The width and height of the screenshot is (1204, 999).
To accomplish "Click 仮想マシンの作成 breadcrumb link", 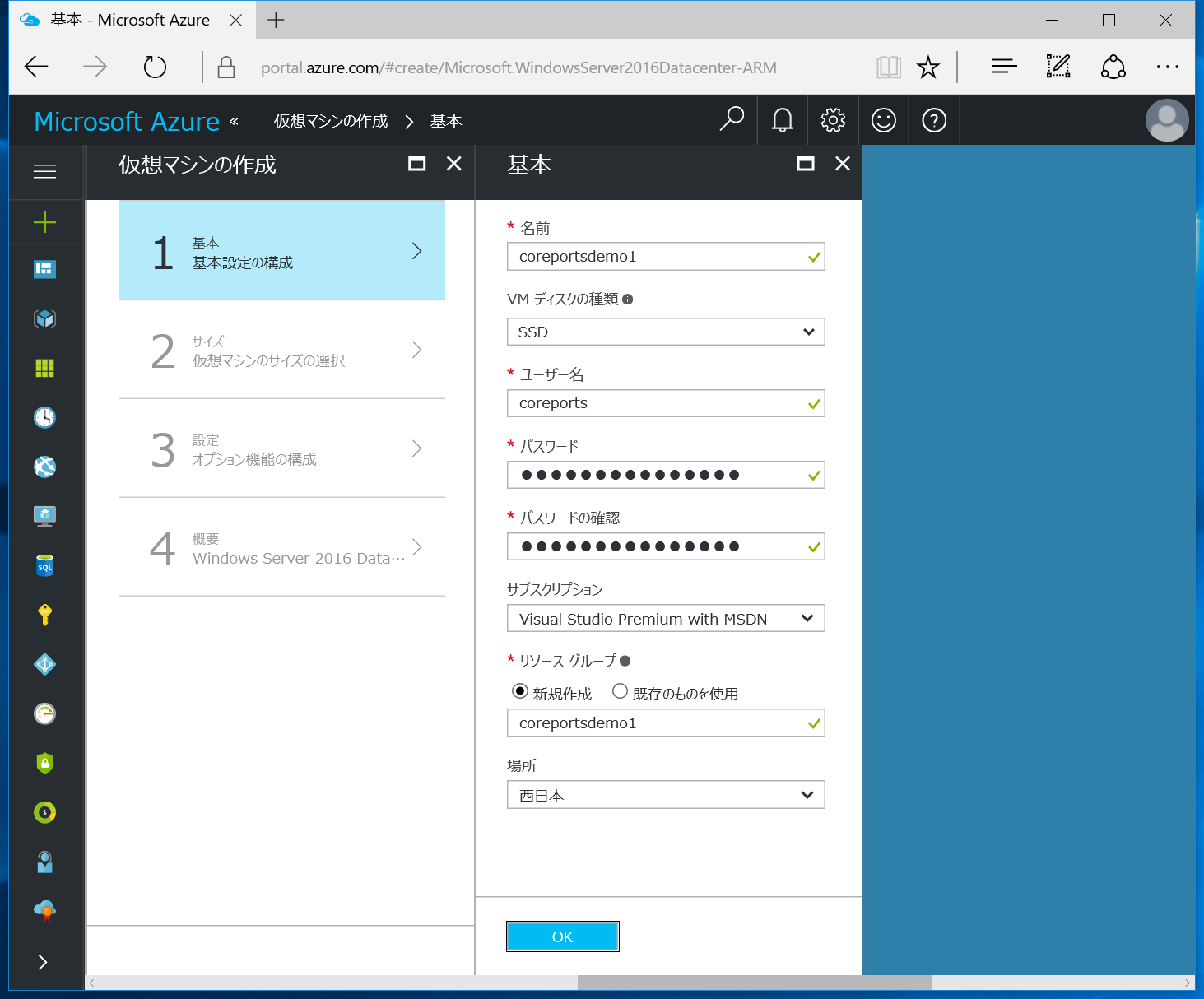I will click(331, 121).
